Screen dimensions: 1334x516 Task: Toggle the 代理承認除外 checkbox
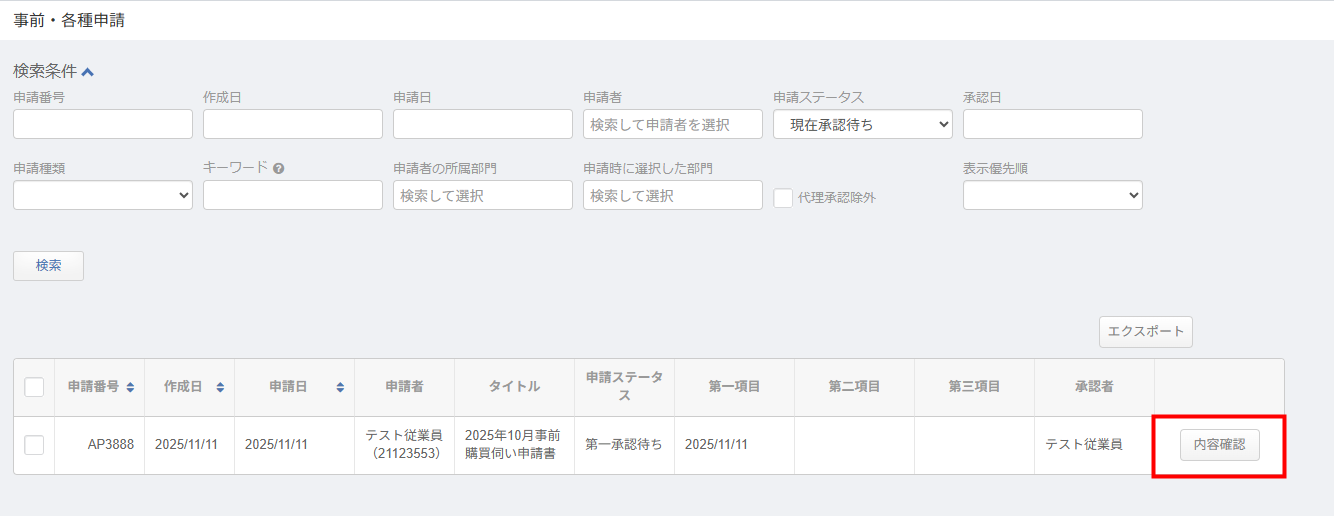click(x=783, y=198)
